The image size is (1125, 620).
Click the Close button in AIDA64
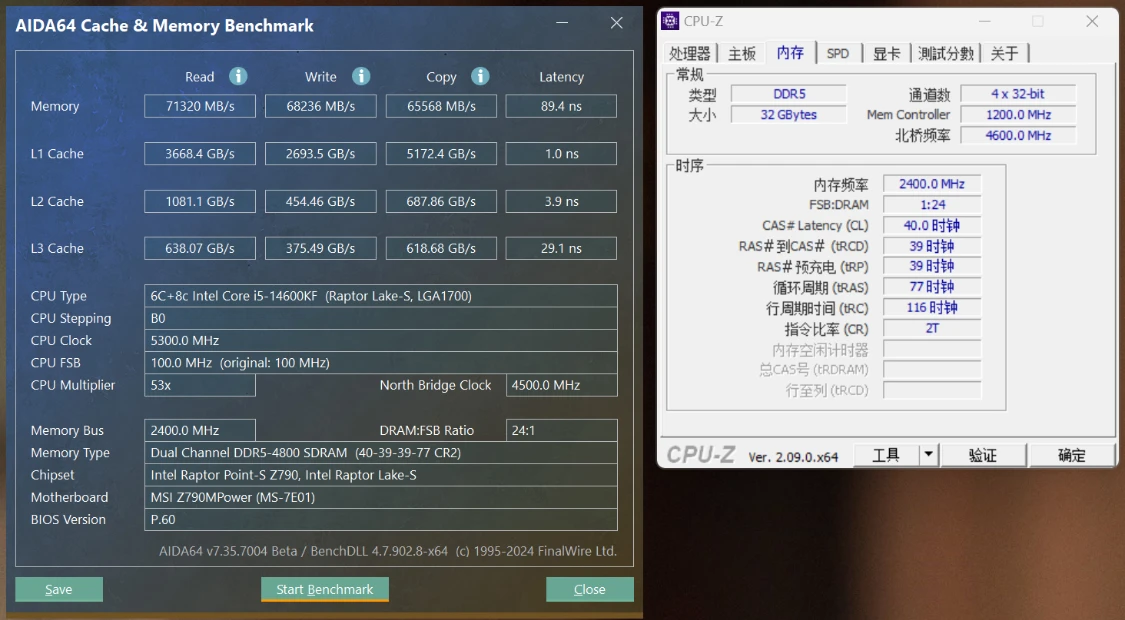click(590, 589)
